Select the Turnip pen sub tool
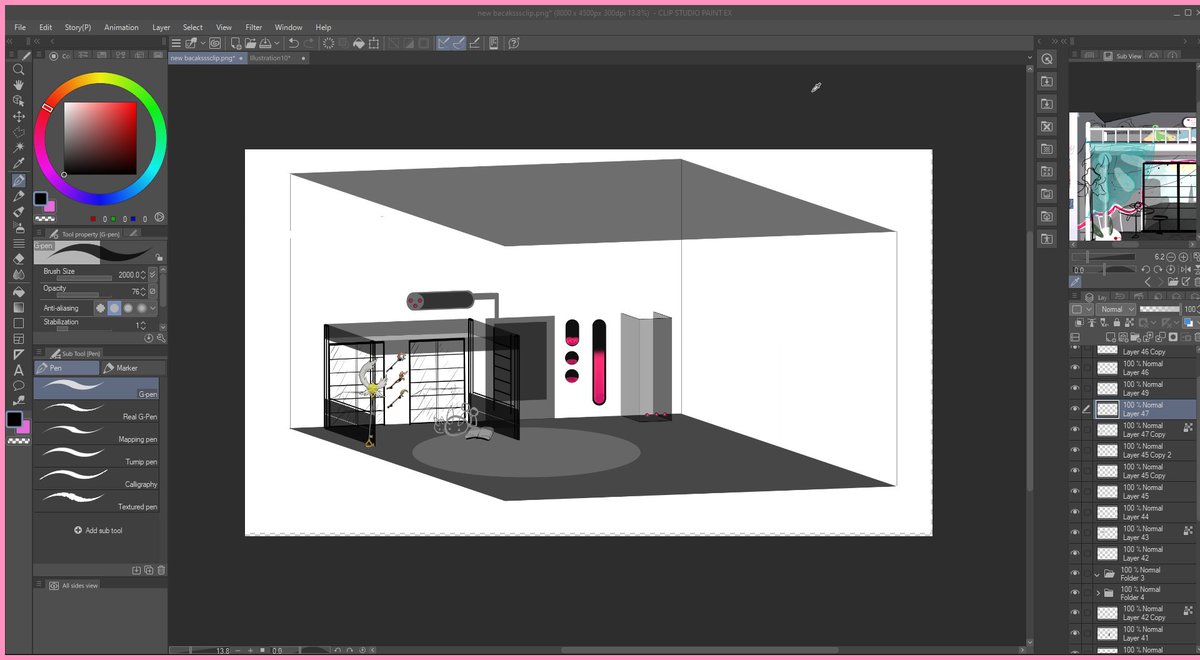1200x660 pixels. 96,456
